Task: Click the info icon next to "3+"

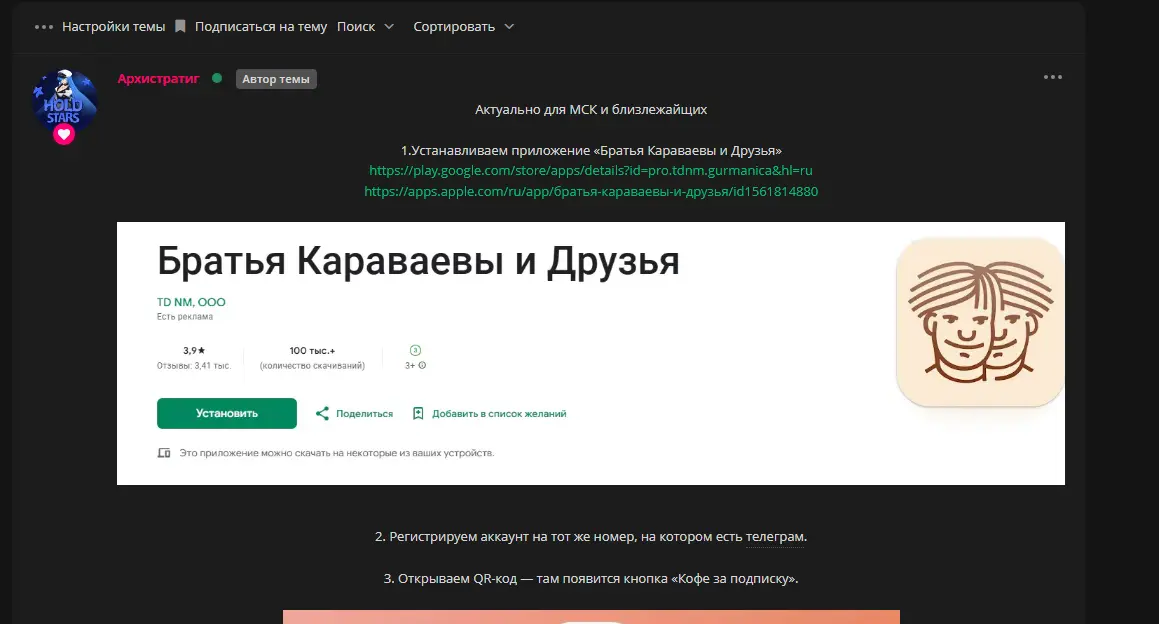Action: 422,365
